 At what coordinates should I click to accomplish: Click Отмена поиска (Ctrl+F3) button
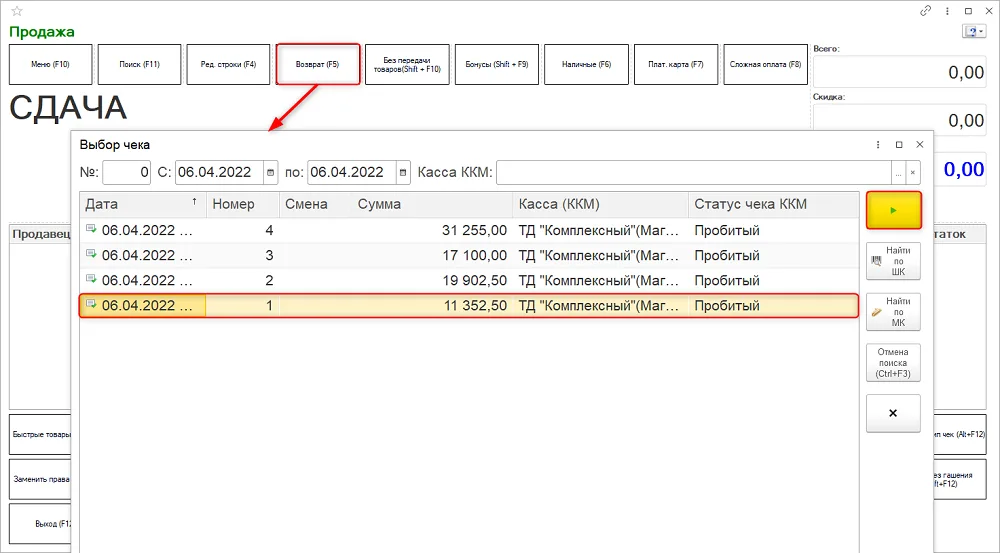point(893,363)
